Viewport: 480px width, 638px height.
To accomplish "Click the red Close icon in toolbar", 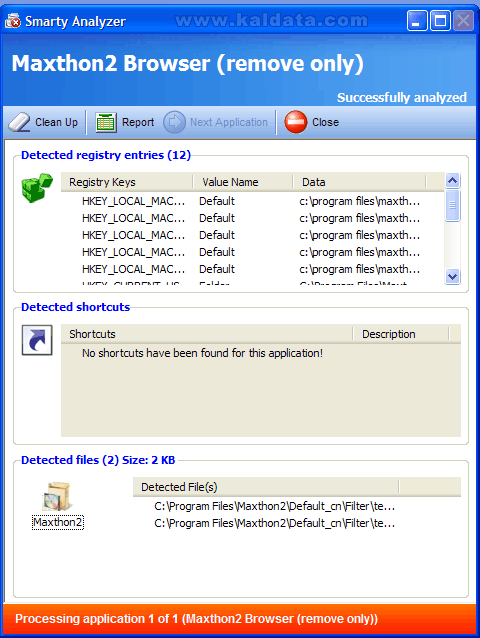I will click(296, 122).
